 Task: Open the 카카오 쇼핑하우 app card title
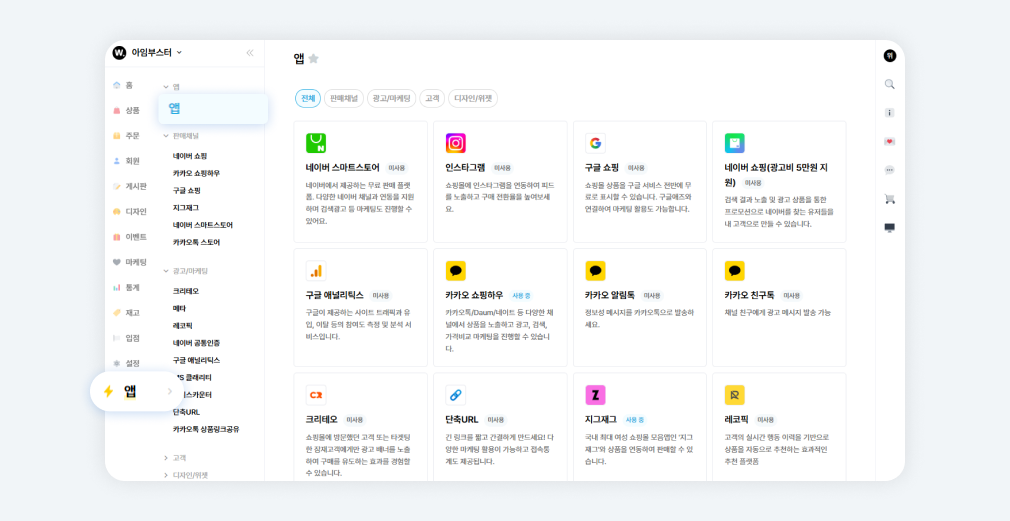[x=474, y=295]
